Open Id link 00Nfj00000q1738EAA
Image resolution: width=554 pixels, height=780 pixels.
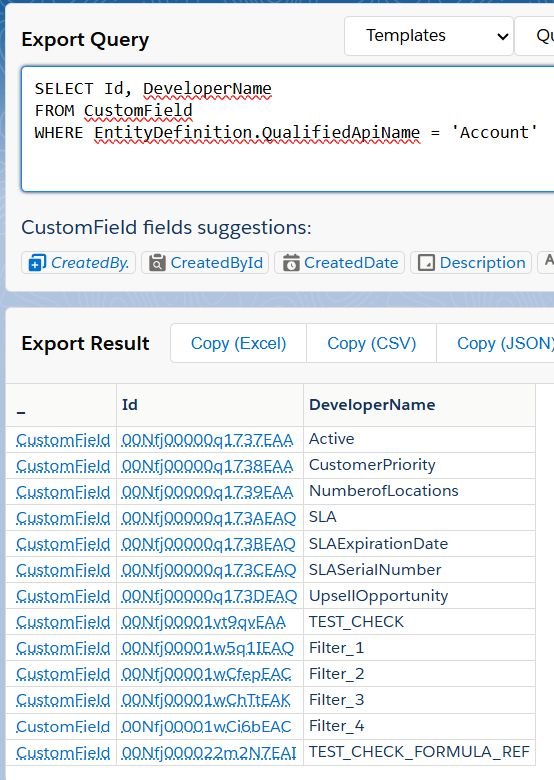[x=207, y=466]
